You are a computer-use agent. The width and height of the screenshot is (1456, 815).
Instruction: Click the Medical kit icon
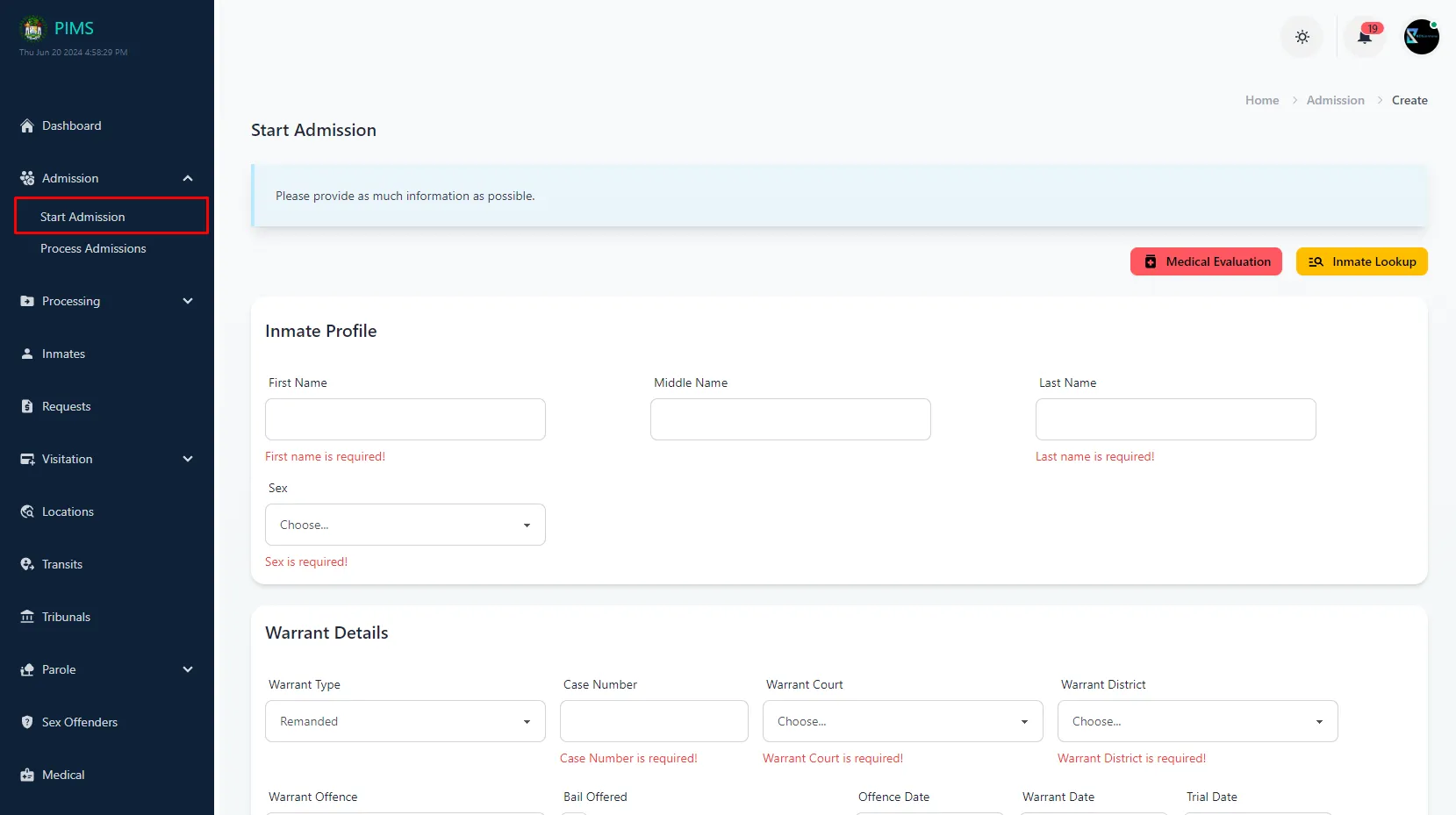coord(27,775)
